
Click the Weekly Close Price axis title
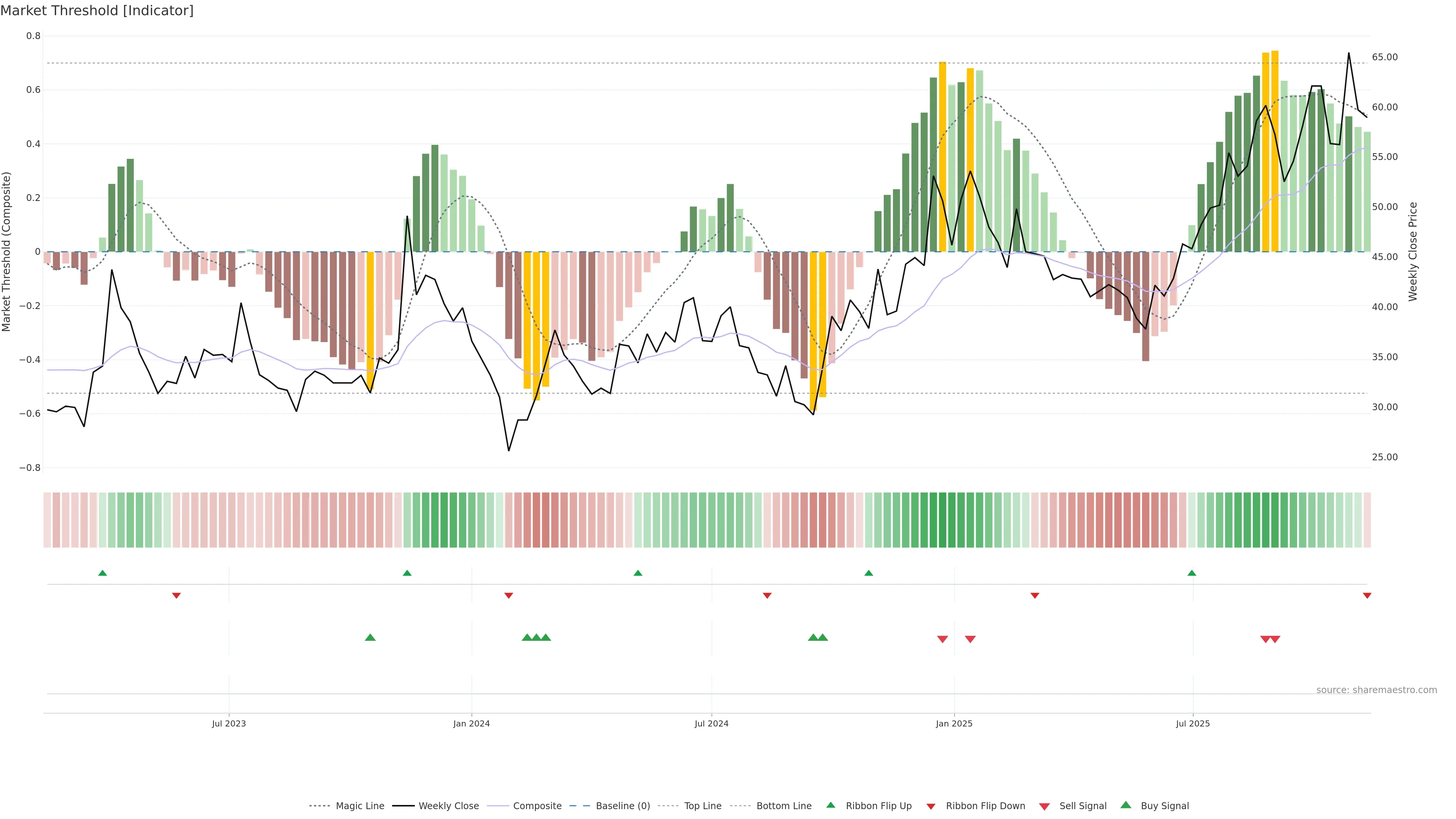pyautogui.click(x=1412, y=251)
